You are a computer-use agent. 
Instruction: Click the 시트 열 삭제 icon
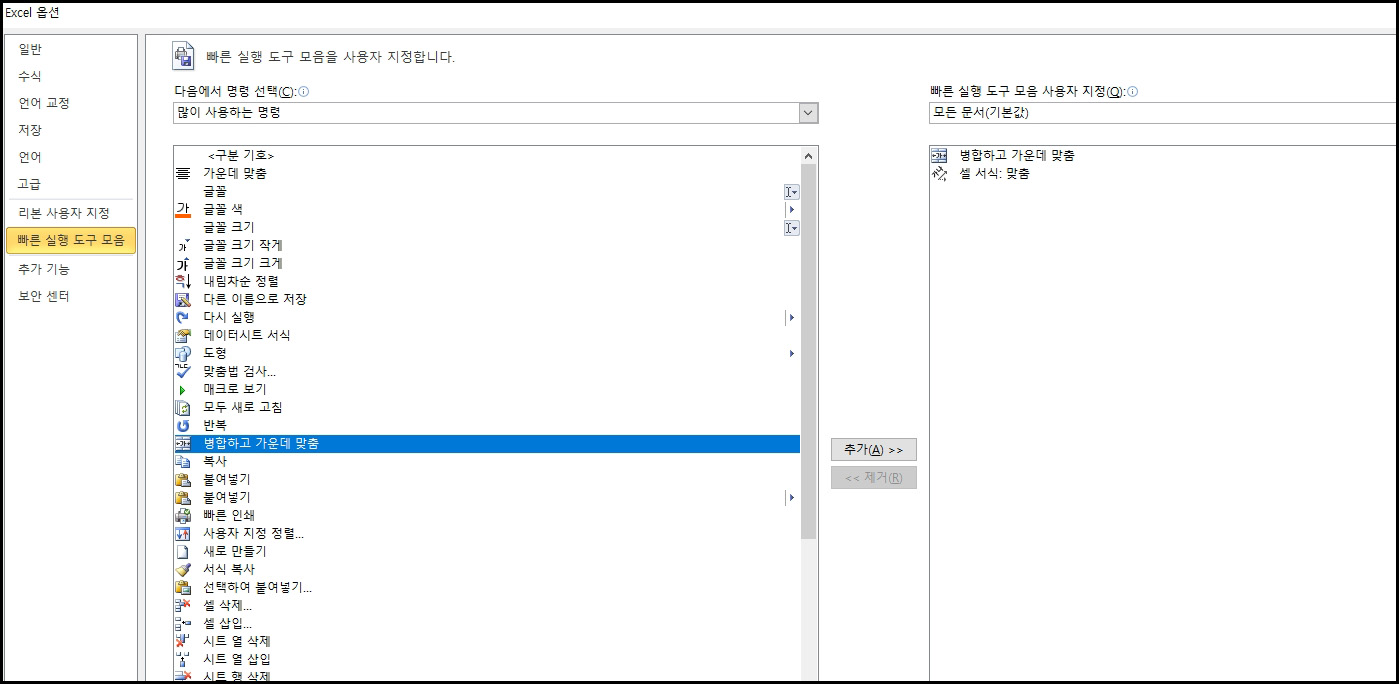tap(183, 641)
